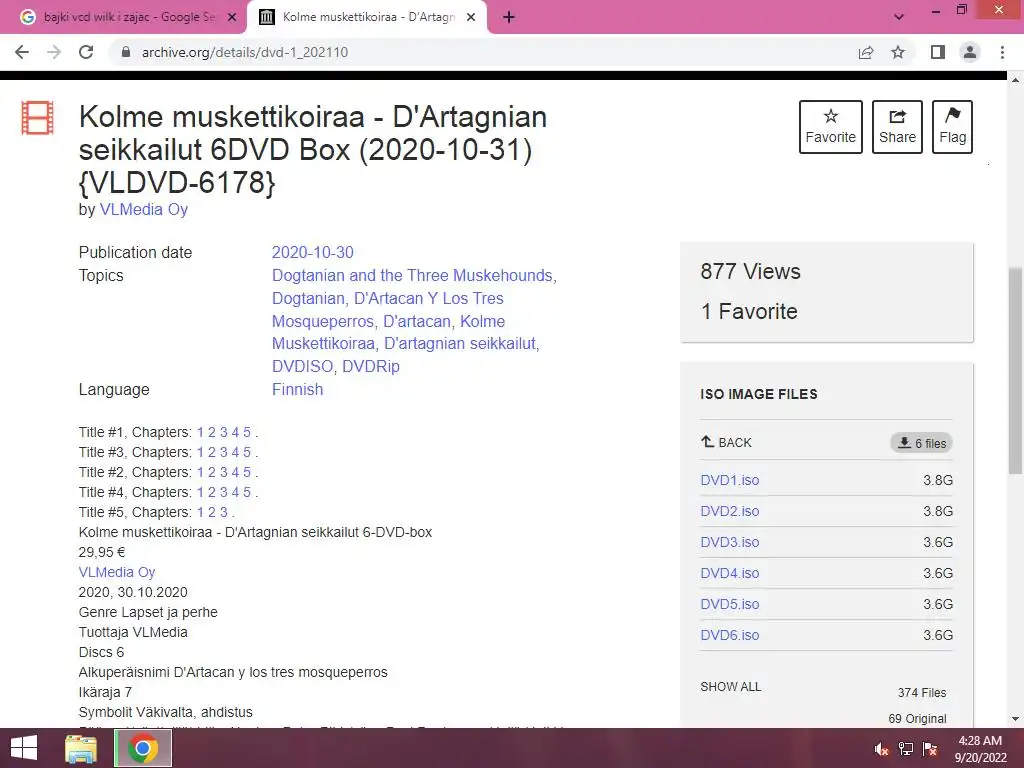Bookmark this page with the star icon
1024x768 pixels.
[x=898, y=52]
